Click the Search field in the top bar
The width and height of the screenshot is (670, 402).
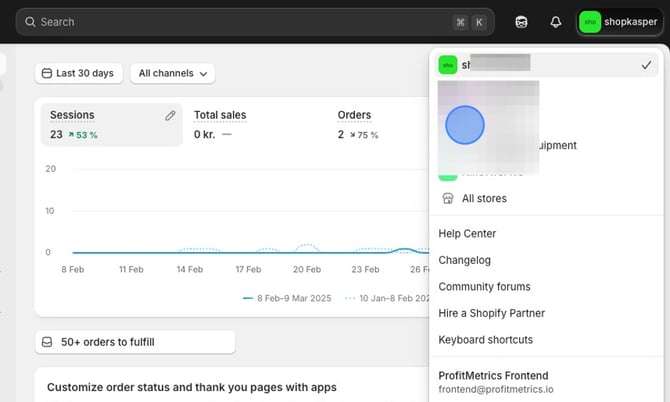pyautogui.click(x=255, y=22)
